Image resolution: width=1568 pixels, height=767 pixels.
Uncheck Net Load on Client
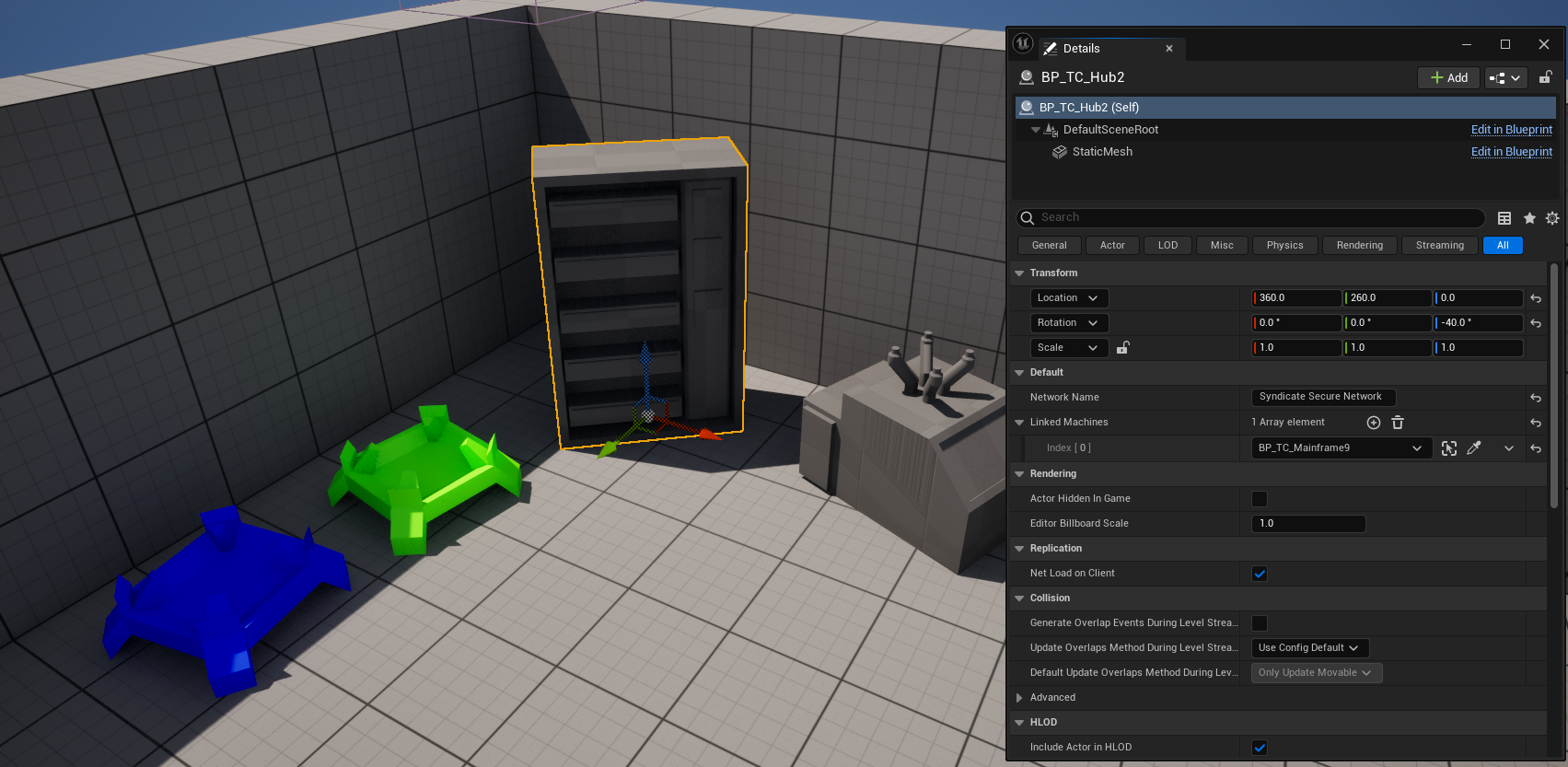click(1260, 574)
